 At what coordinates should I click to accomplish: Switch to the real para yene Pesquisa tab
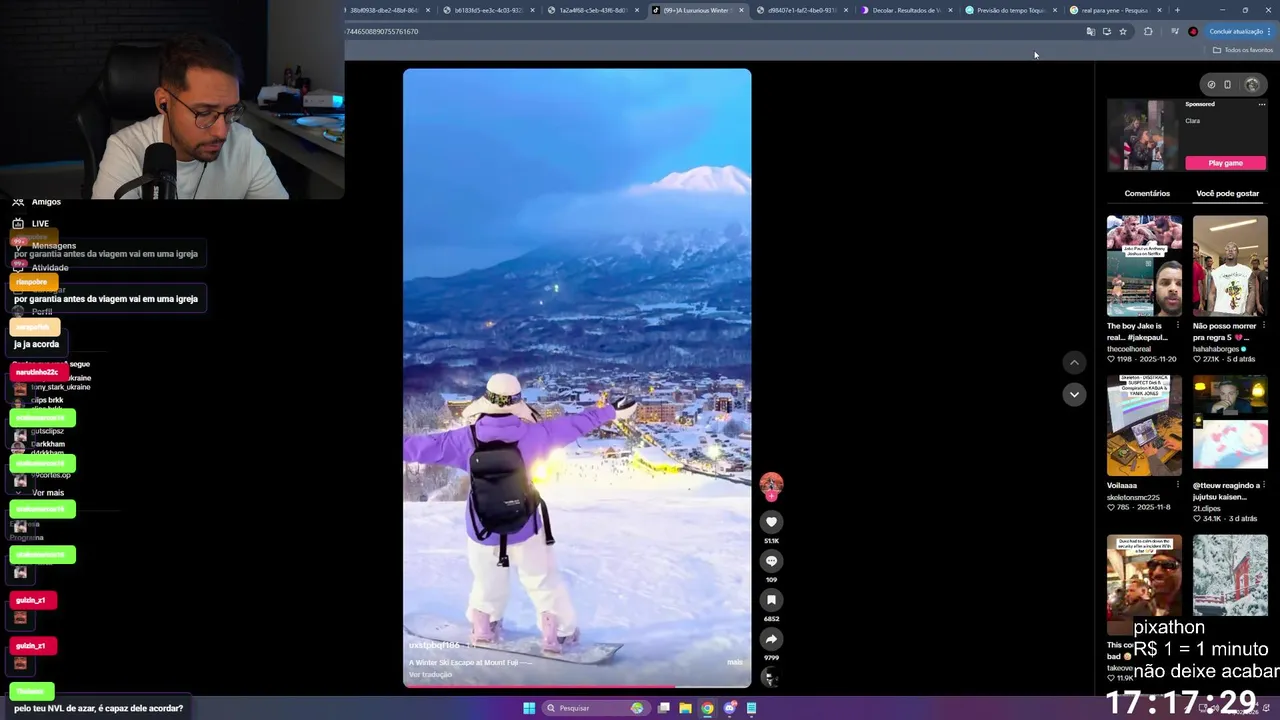[1115, 10]
